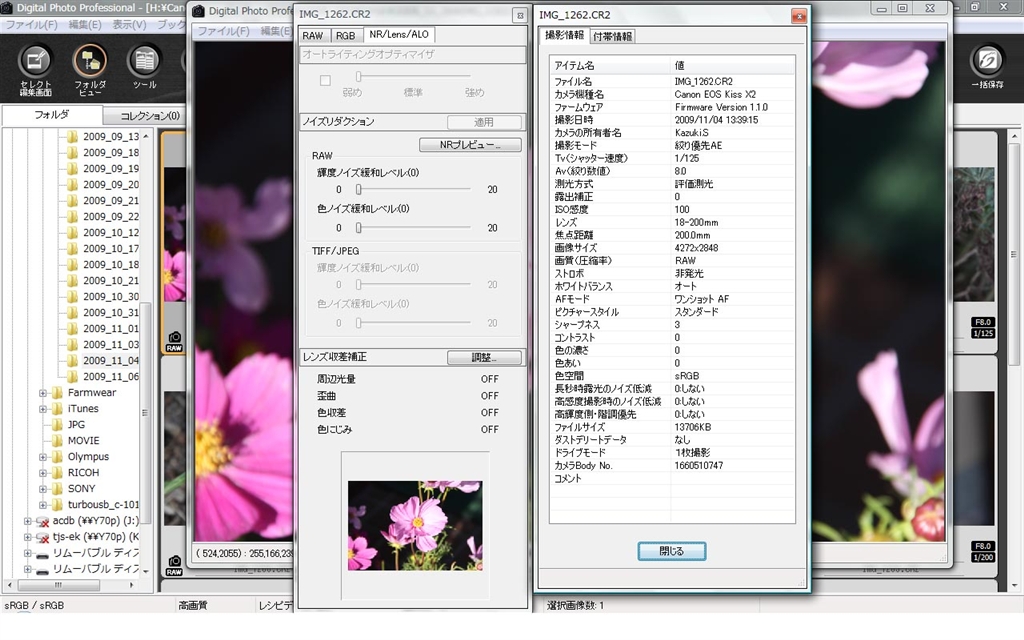Open the ツール toolbar icon
Screen dimensions: 1024x640
pos(144,61)
